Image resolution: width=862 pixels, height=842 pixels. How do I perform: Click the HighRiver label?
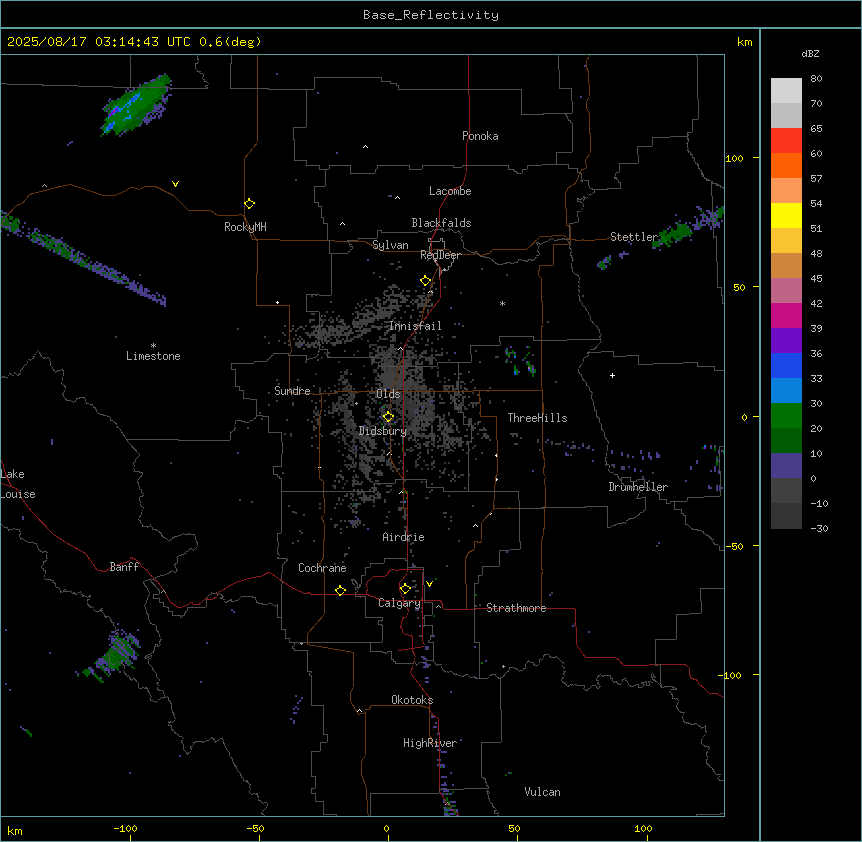[430, 743]
